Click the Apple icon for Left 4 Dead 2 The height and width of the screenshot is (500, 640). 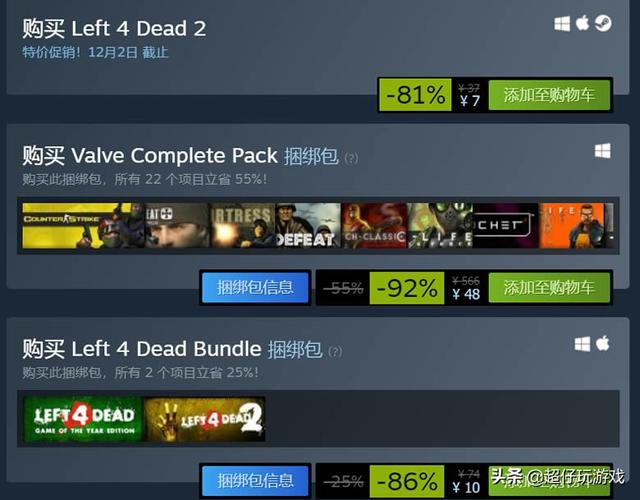tap(582, 23)
